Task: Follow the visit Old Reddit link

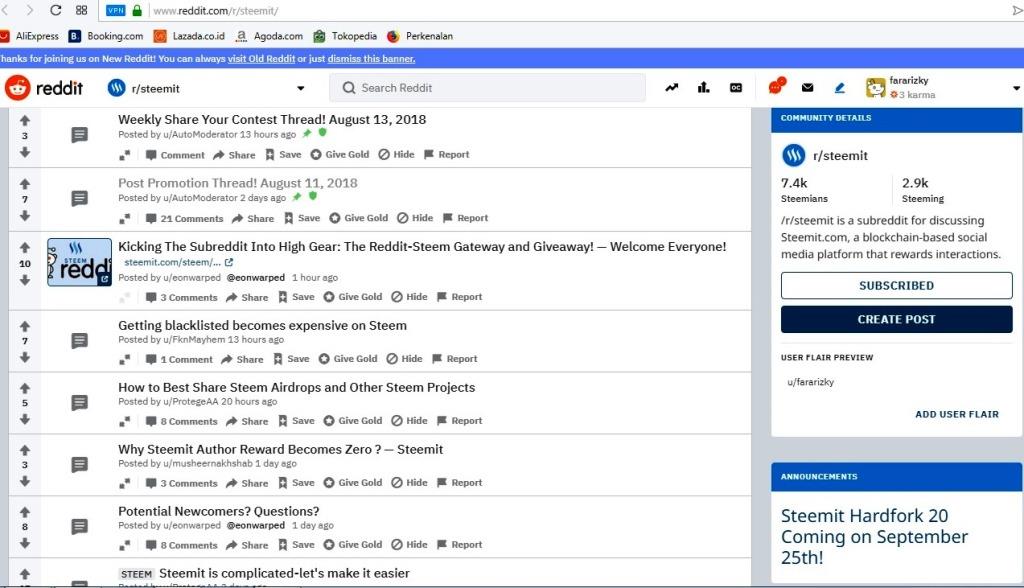Action: (x=261, y=59)
